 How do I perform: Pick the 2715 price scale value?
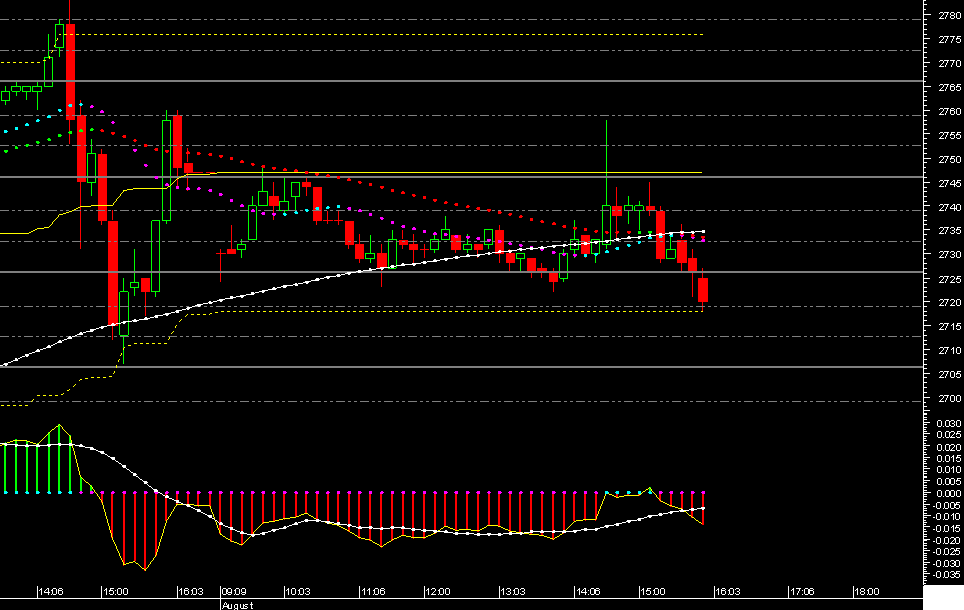point(949,327)
